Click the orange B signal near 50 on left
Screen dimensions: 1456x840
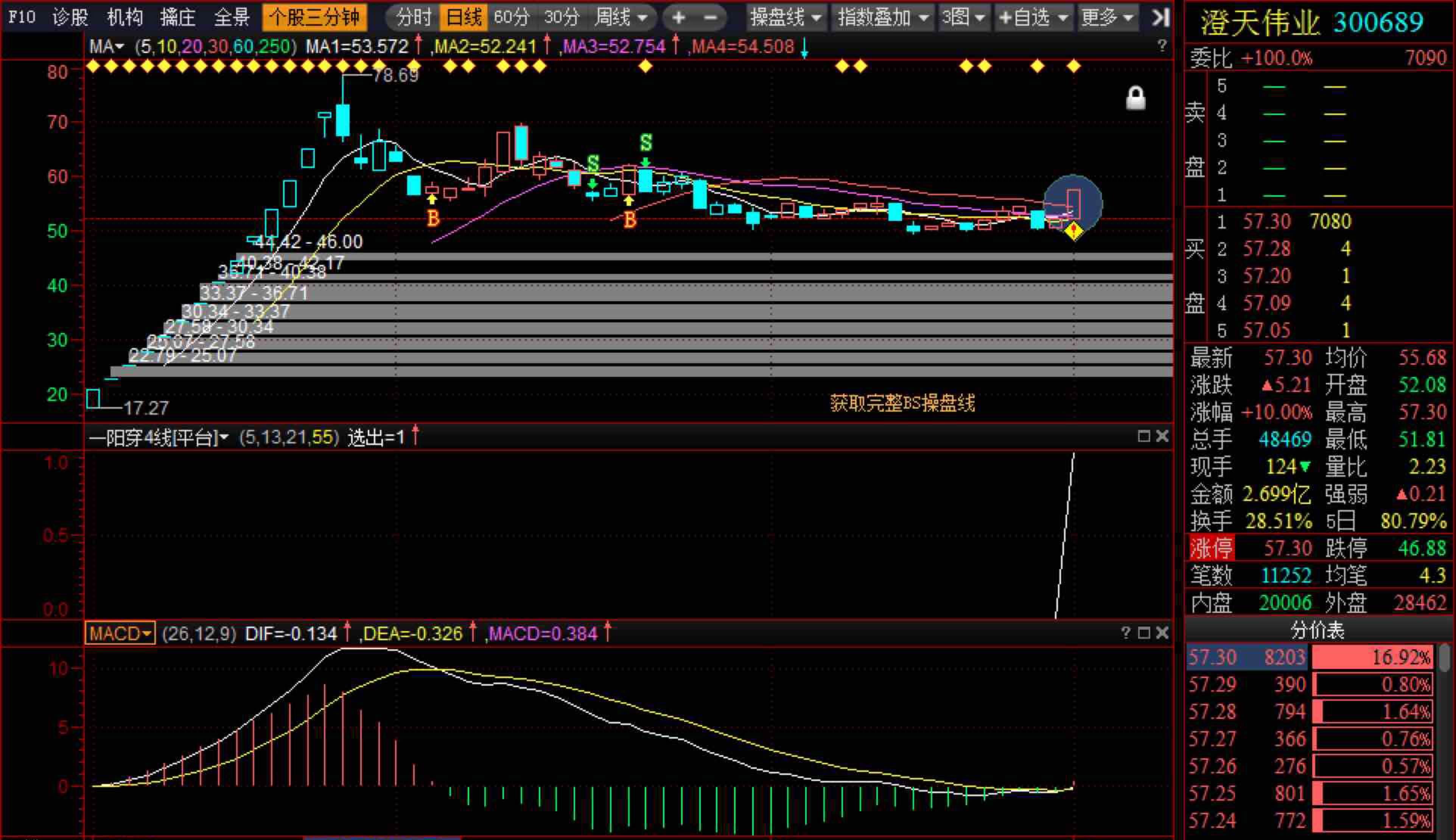[x=432, y=218]
